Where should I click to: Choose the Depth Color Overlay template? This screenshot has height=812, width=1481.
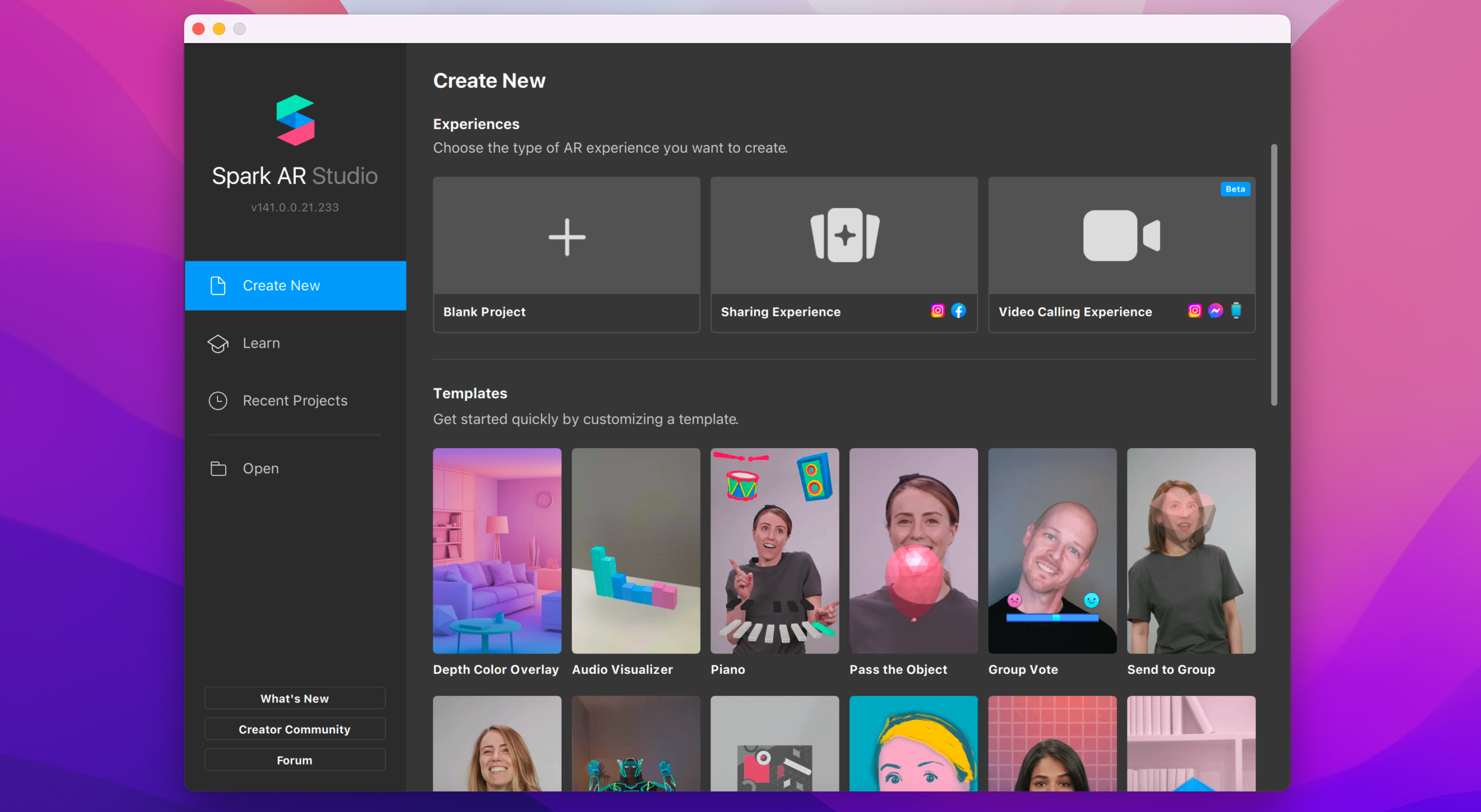tap(497, 551)
